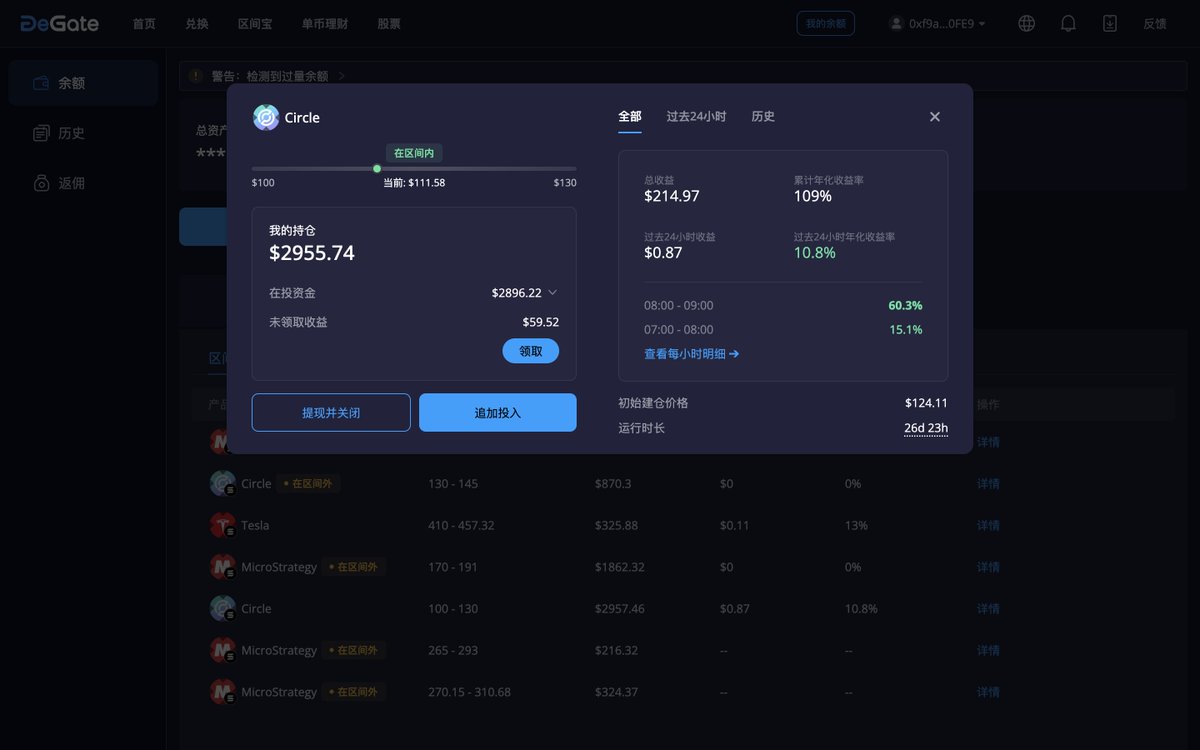1200x750 pixels.
Task: Click the 在区间内 status badge
Action: click(414, 153)
